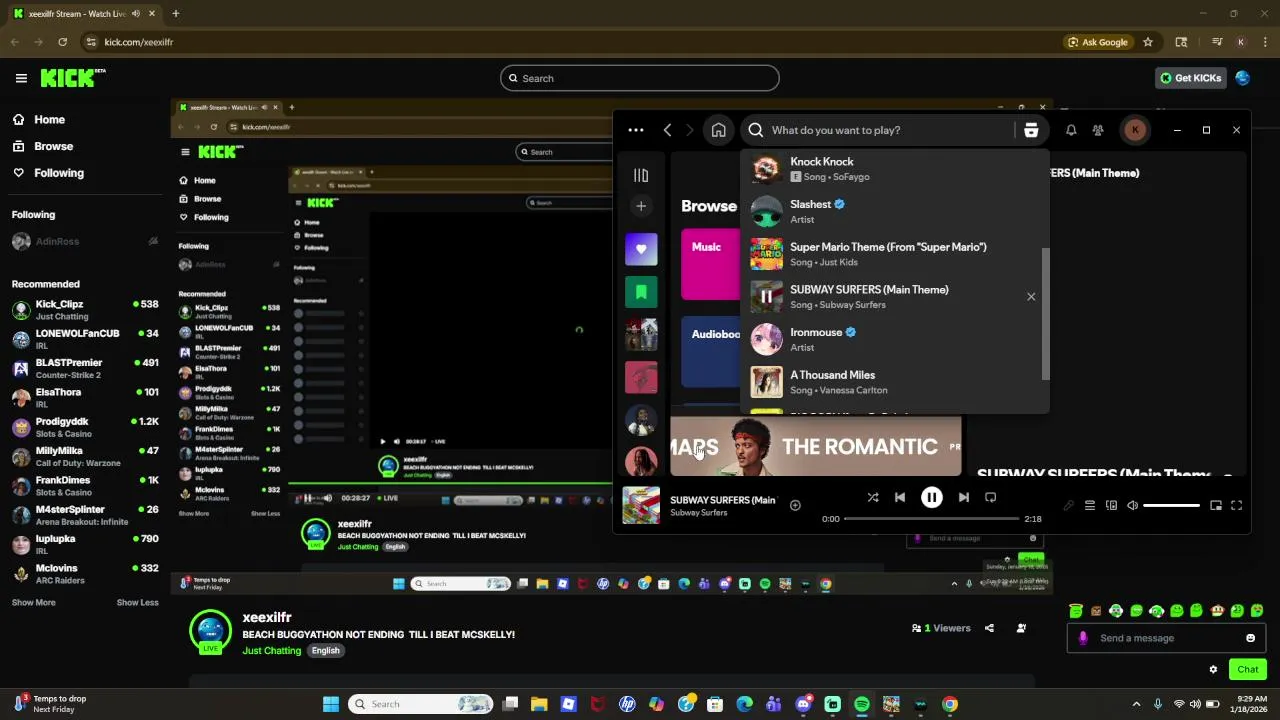Viewport: 1280px width, 720px height.
Task: Open Liked Songs heart tile in Spotify sidebar
Action: [x=641, y=249]
